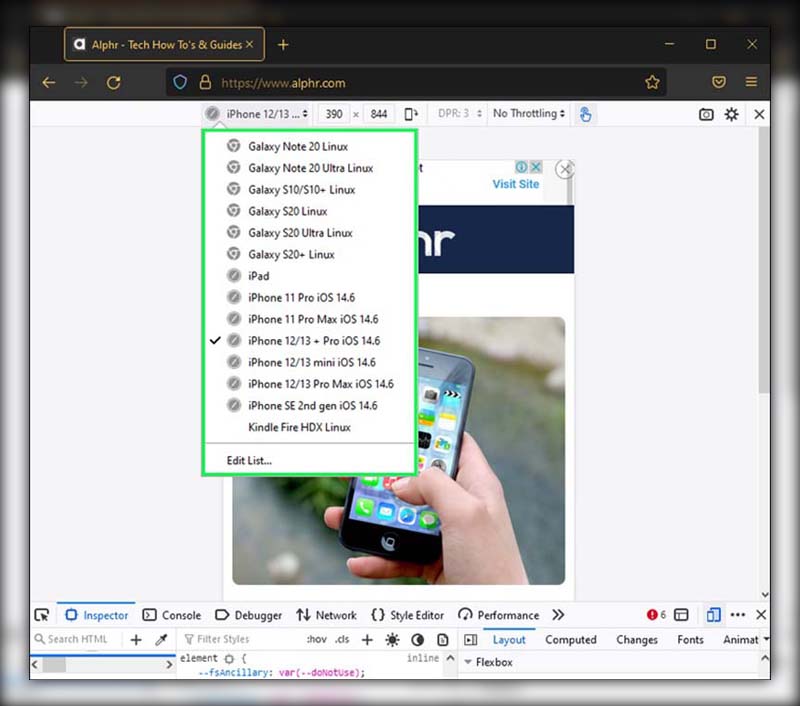Toggle the sidebar pane icon beside Layout
The height and width of the screenshot is (706, 800).
click(471, 640)
